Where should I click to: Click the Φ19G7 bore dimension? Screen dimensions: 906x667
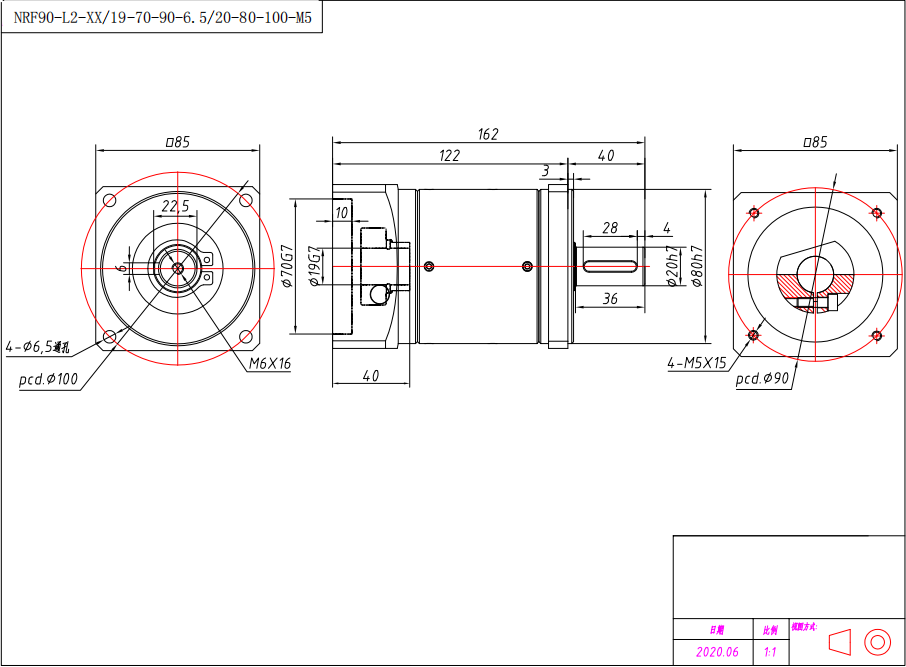coord(314,266)
